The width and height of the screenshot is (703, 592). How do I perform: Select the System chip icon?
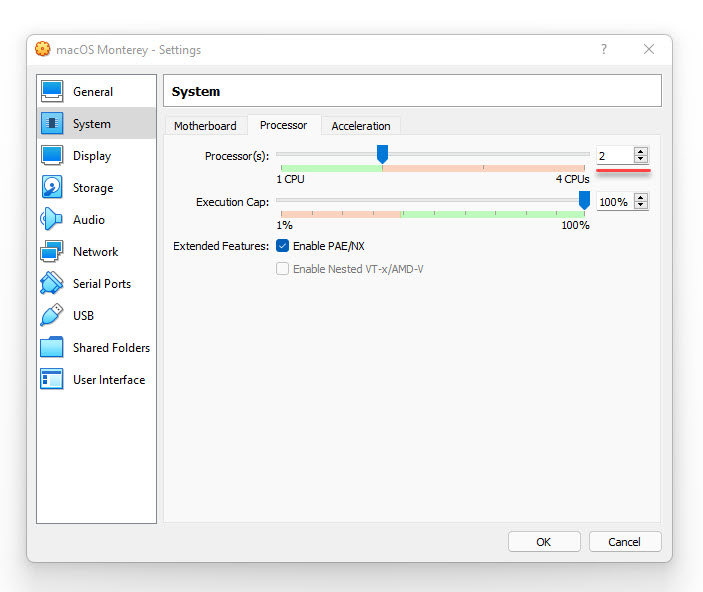coord(52,123)
